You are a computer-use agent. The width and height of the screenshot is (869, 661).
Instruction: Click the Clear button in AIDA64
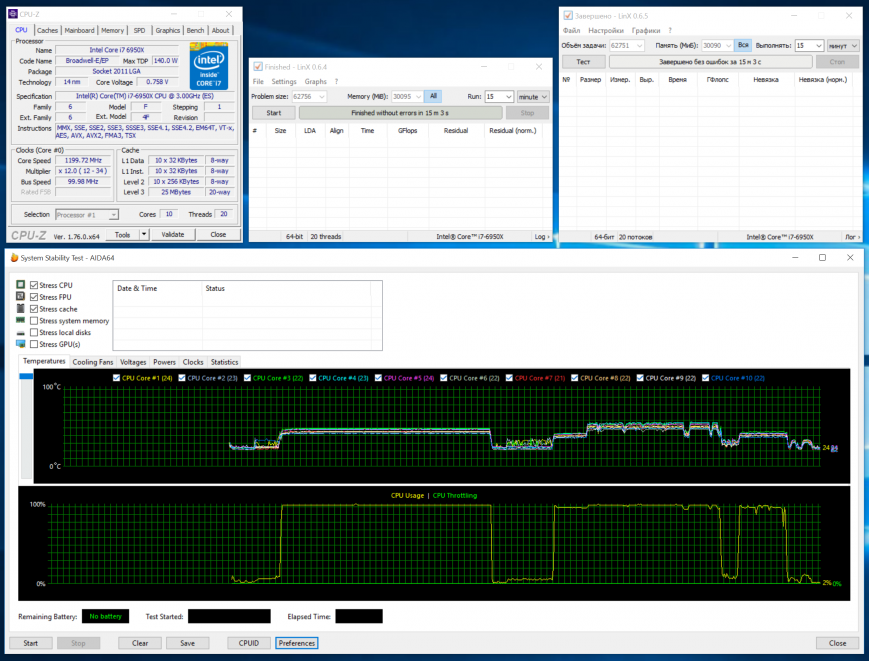[140, 643]
